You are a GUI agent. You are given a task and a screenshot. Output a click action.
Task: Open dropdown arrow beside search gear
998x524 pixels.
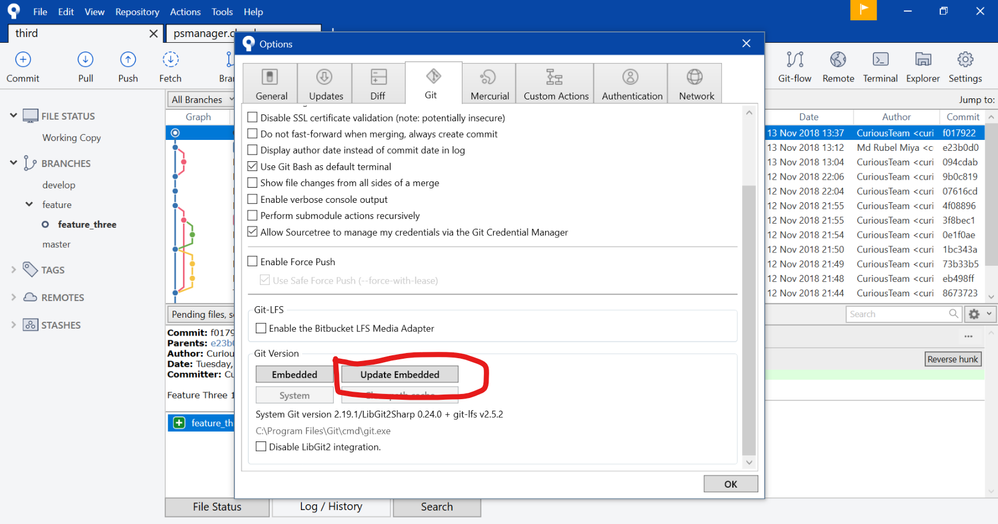click(x=988, y=314)
